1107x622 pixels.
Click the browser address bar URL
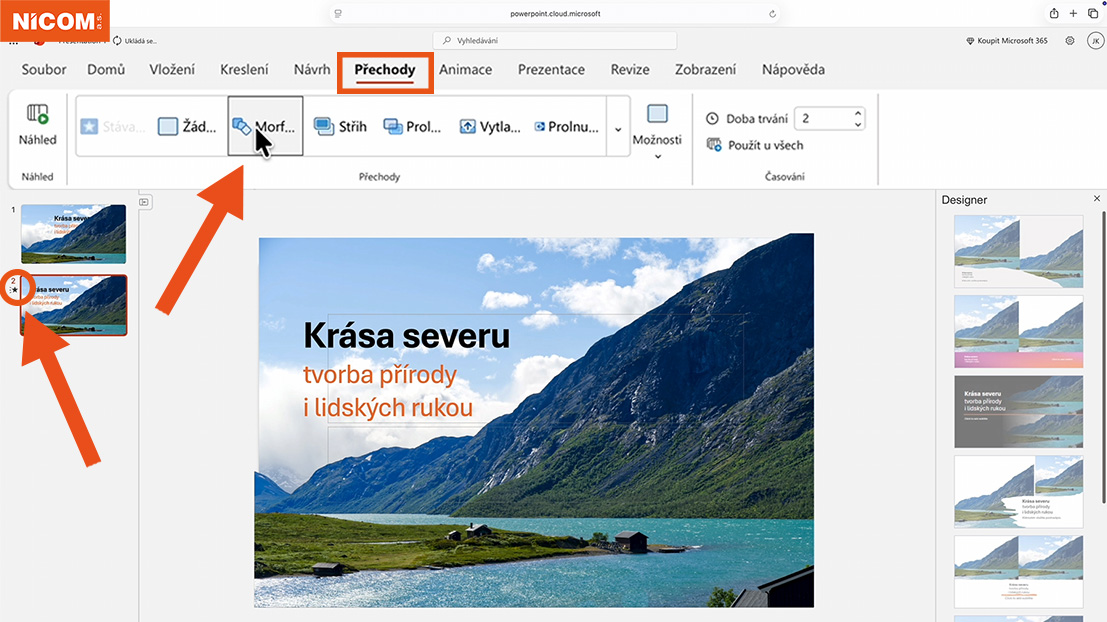555,13
